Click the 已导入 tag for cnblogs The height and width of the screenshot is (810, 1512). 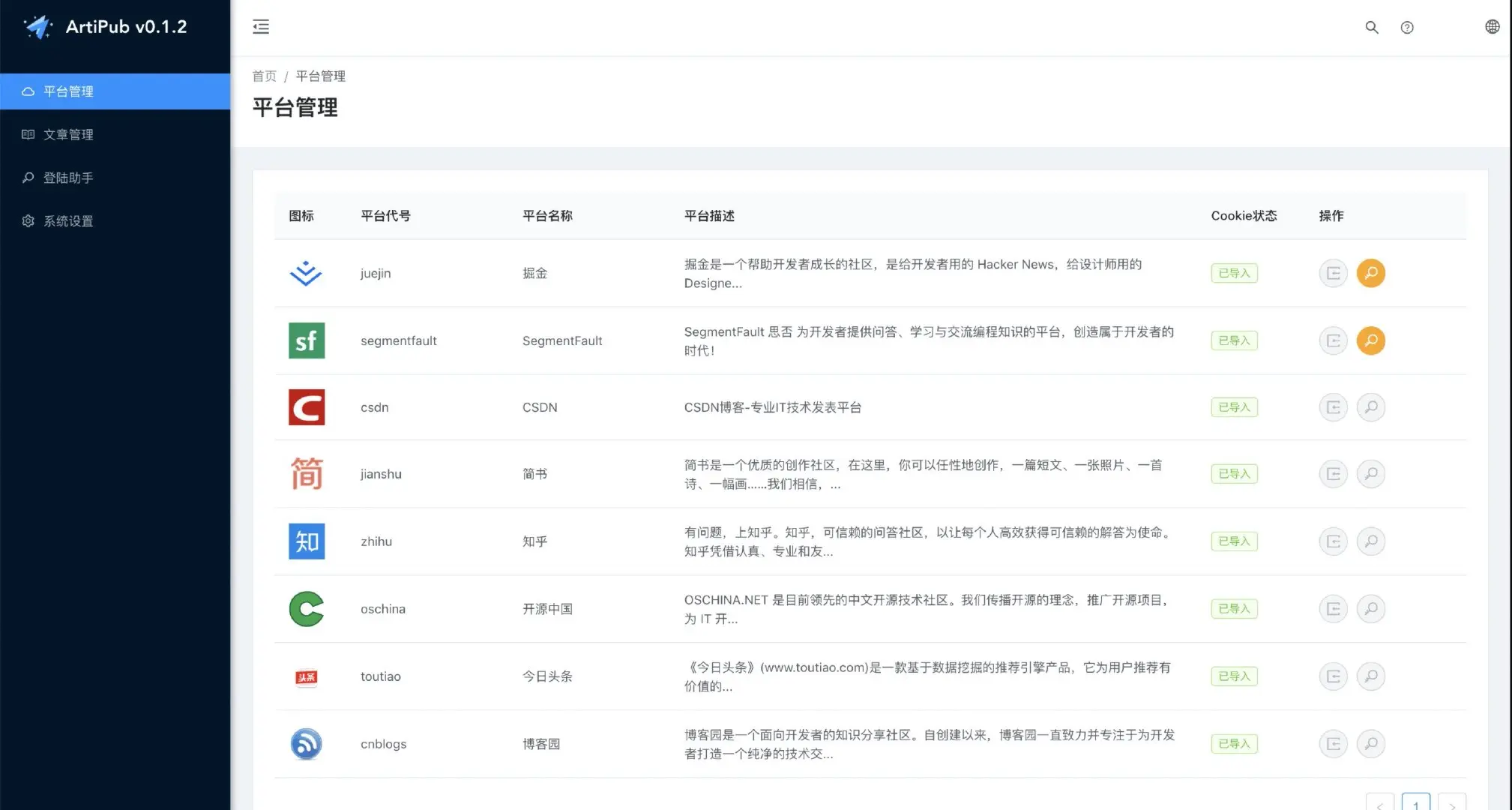pyautogui.click(x=1234, y=744)
